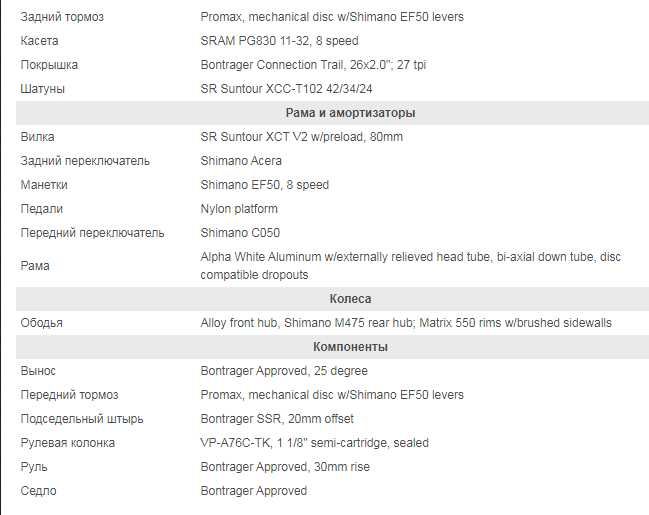Click the 'Ободья' row label

click(x=42, y=323)
